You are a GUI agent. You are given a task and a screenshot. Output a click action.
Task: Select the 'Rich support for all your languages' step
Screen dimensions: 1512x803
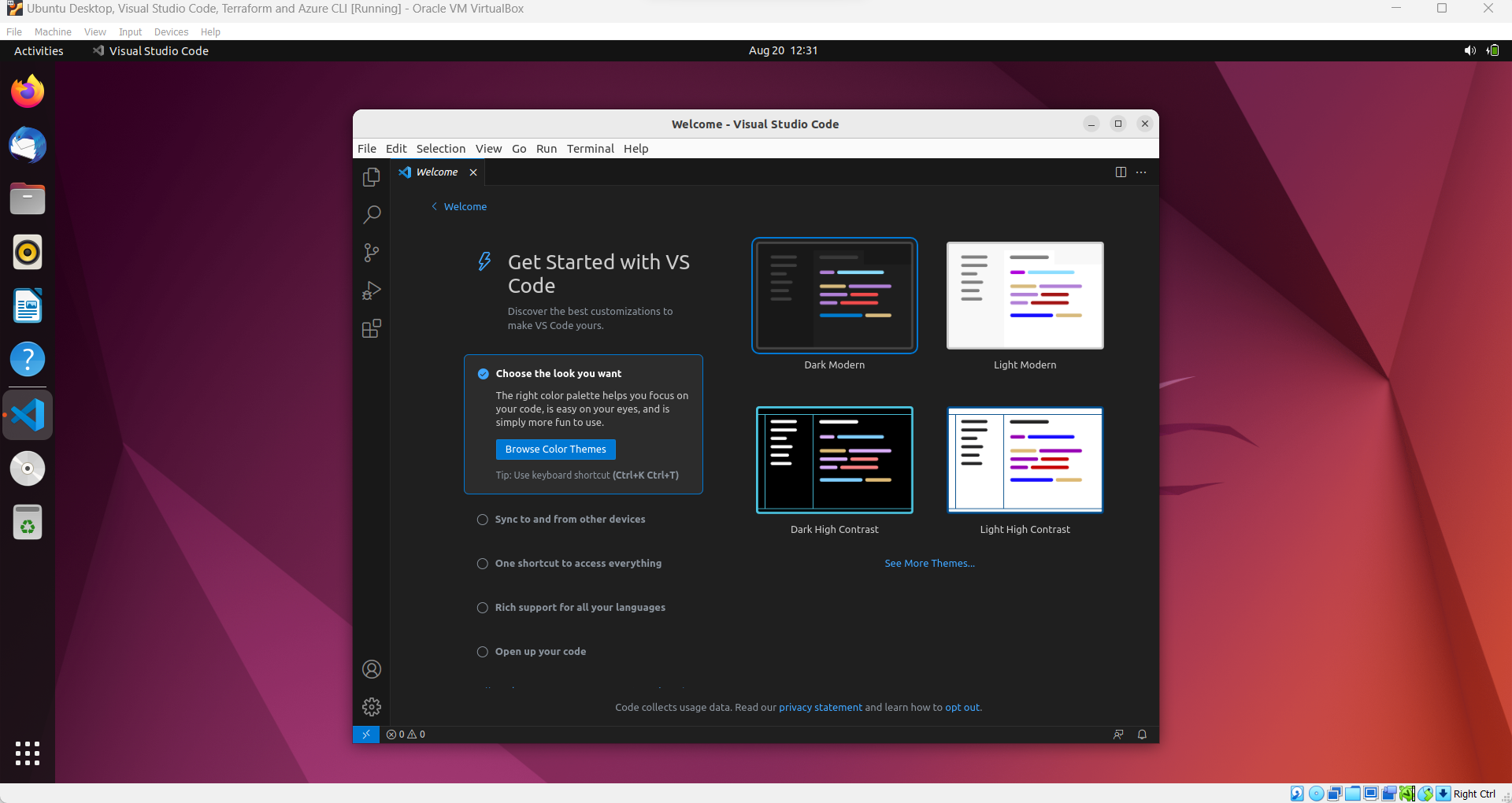(x=580, y=607)
